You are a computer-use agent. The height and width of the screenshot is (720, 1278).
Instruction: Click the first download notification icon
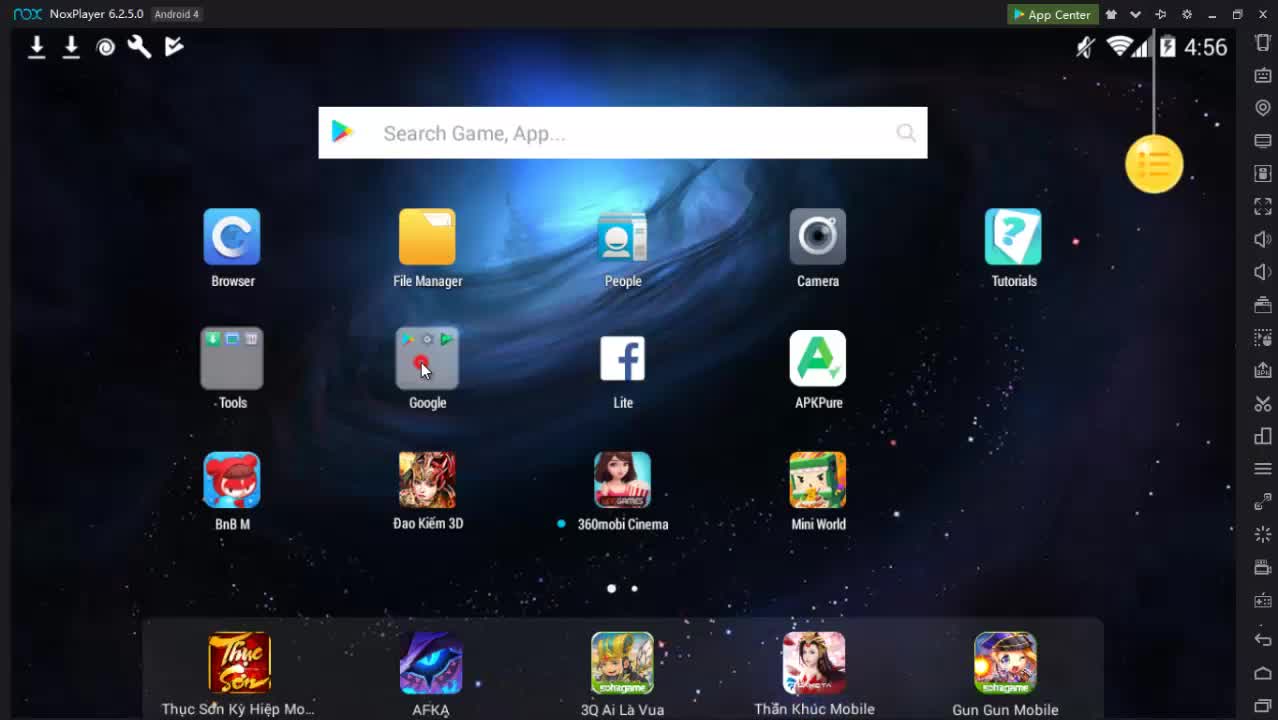[x=37, y=47]
